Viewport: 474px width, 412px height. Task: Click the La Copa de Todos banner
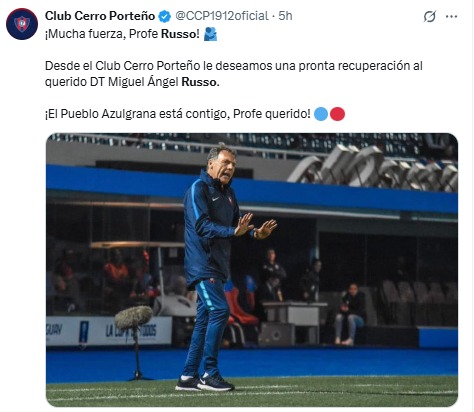(x=131, y=331)
